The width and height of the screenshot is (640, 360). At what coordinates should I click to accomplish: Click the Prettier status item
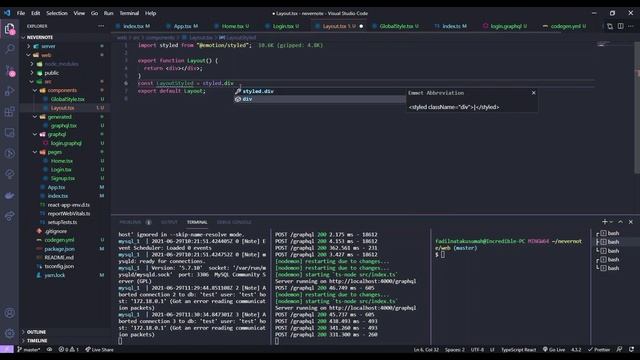coord(599,349)
